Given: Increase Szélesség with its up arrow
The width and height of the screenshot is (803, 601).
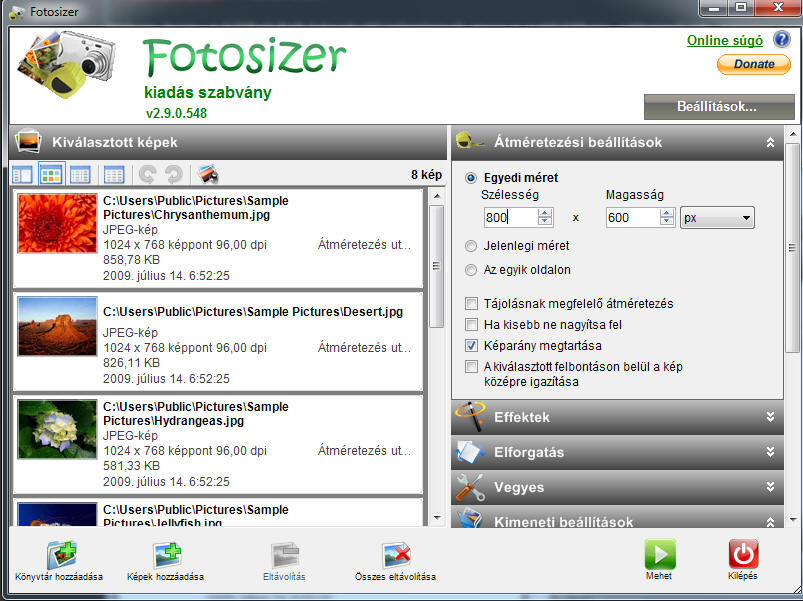Looking at the screenshot, I should coord(545,212).
